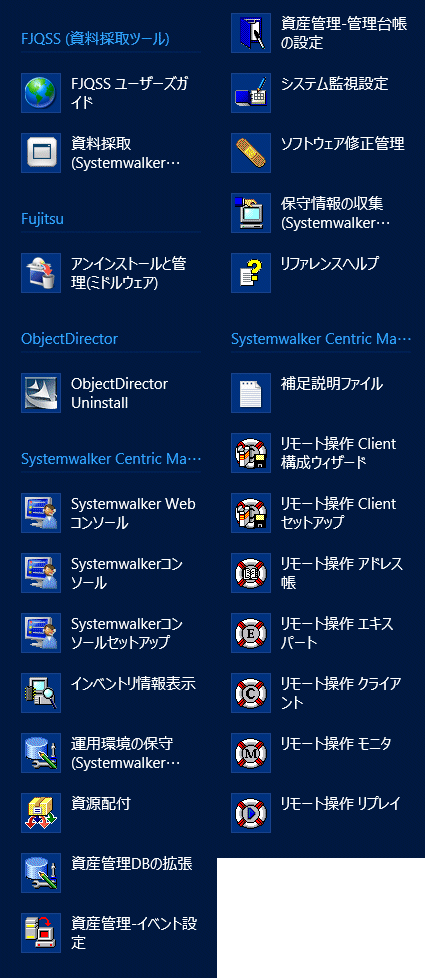425x978 pixels.
Task: Click 保守情報の収集 (Systemwalker…) icon
Action: tap(251, 213)
